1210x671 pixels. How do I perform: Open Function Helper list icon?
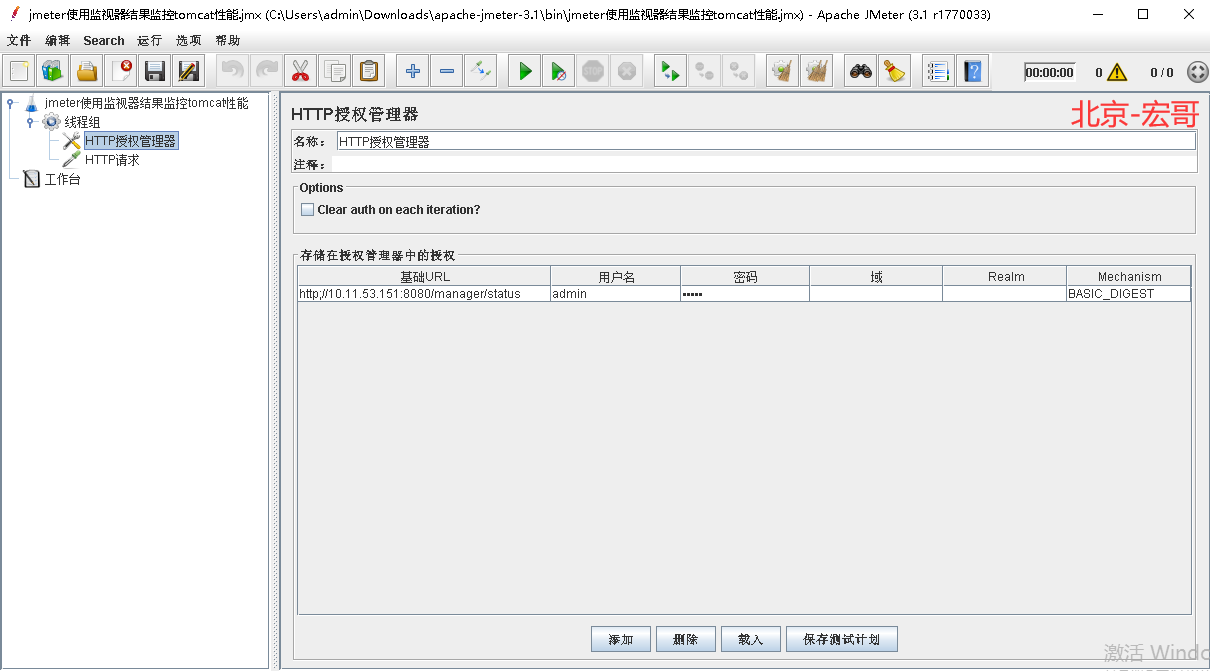pos(938,71)
